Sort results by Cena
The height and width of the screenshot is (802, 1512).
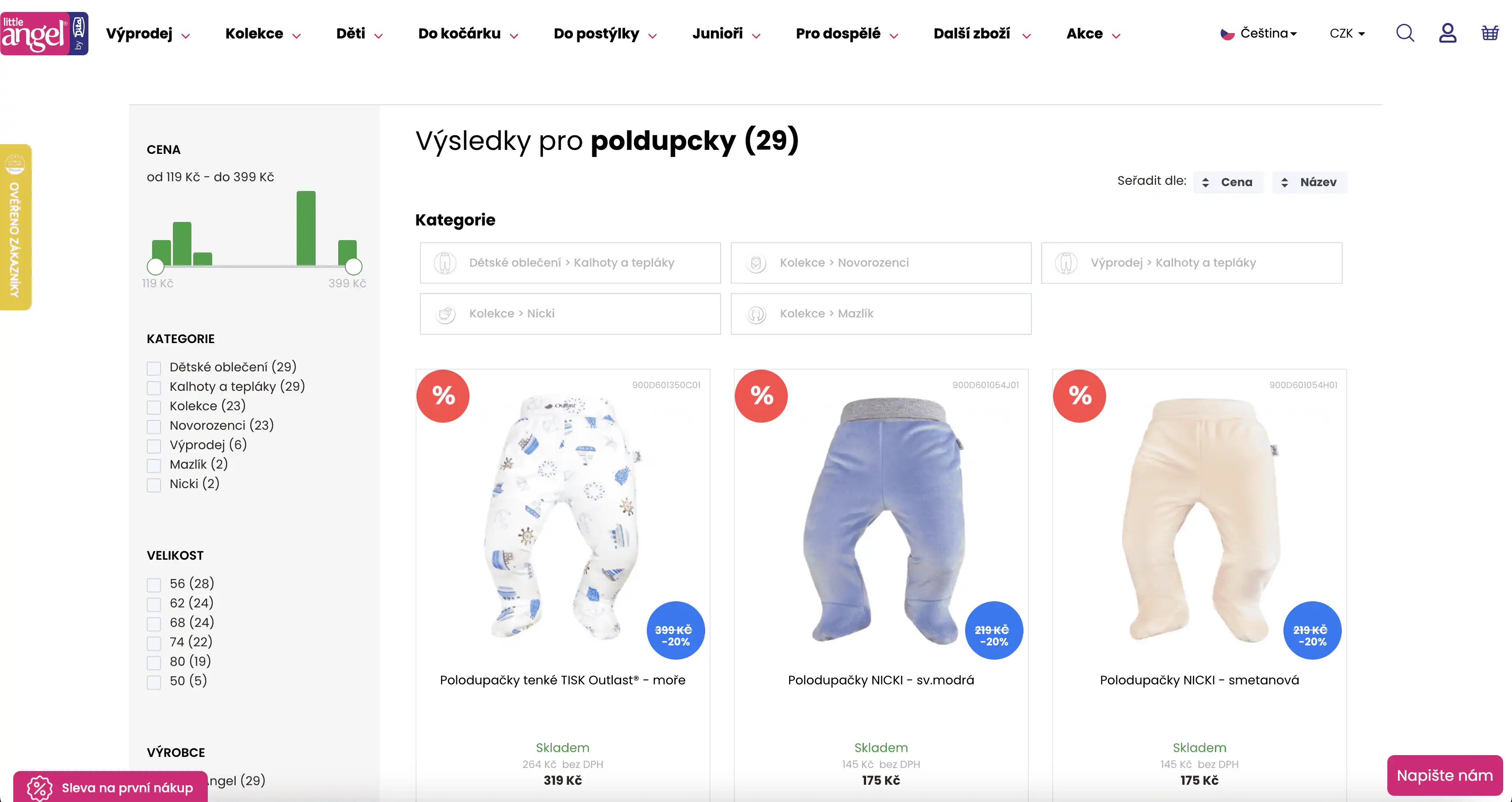[x=1228, y=182]
